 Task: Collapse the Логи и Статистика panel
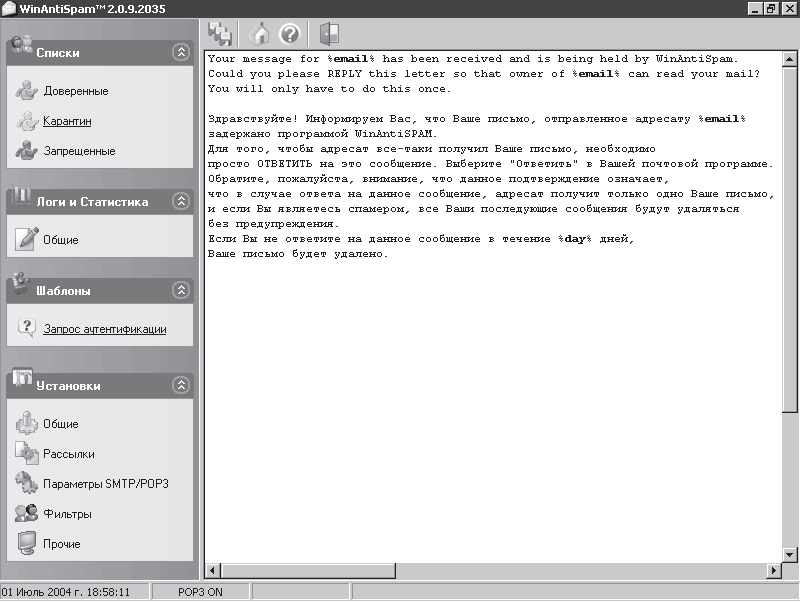[181, 202]
